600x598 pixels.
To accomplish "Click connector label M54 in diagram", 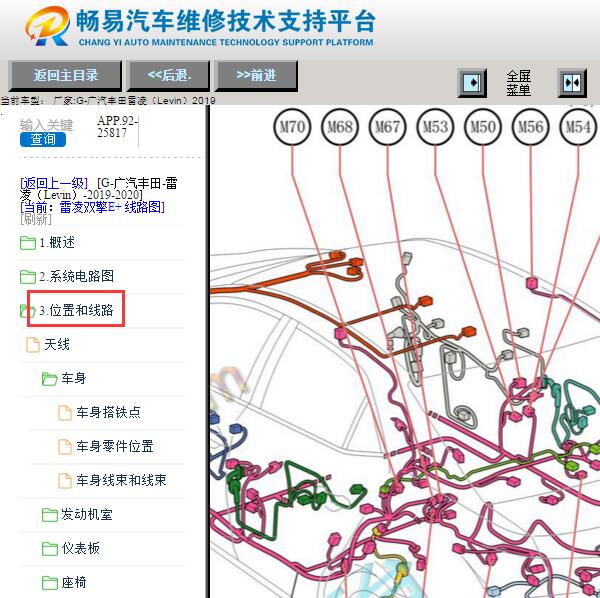I will point(578,127).
